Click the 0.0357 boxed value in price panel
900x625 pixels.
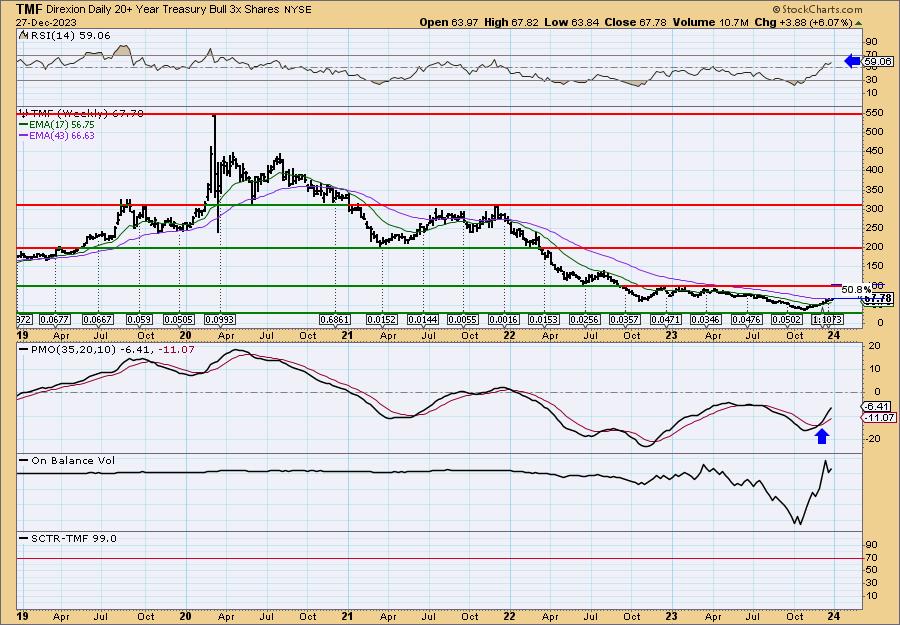(x=624, y=319)
